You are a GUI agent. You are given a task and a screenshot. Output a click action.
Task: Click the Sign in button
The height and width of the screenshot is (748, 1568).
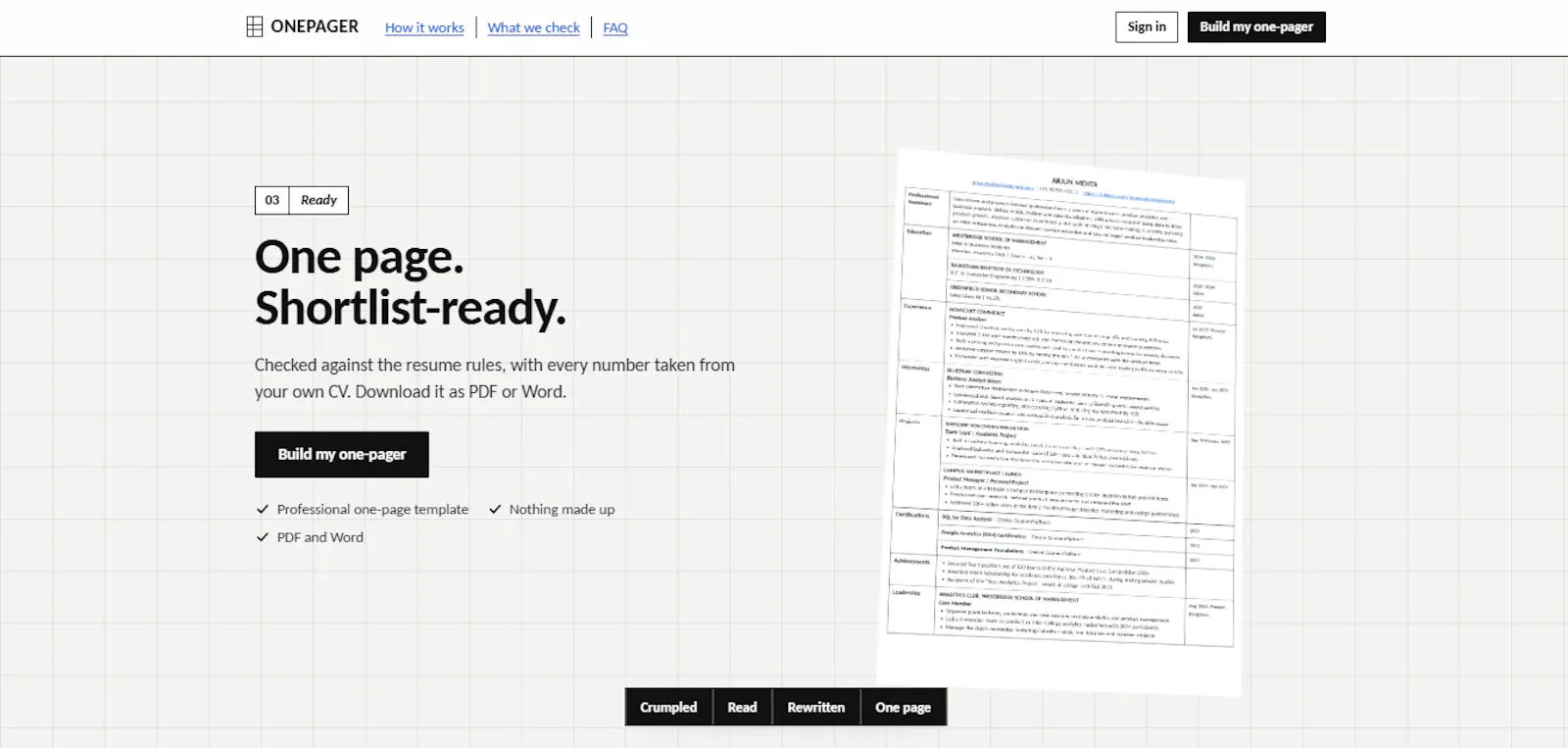[1147, 26]
